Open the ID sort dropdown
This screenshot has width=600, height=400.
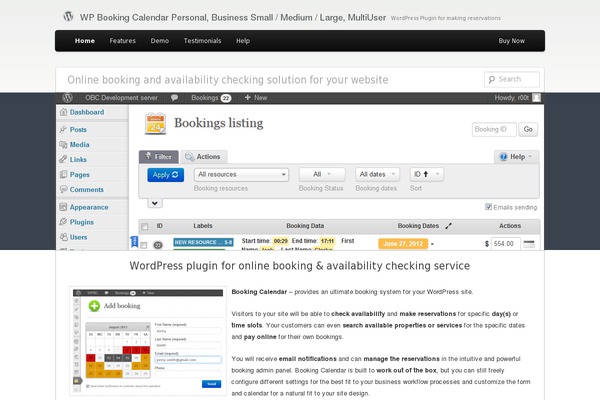coord(427,175)
